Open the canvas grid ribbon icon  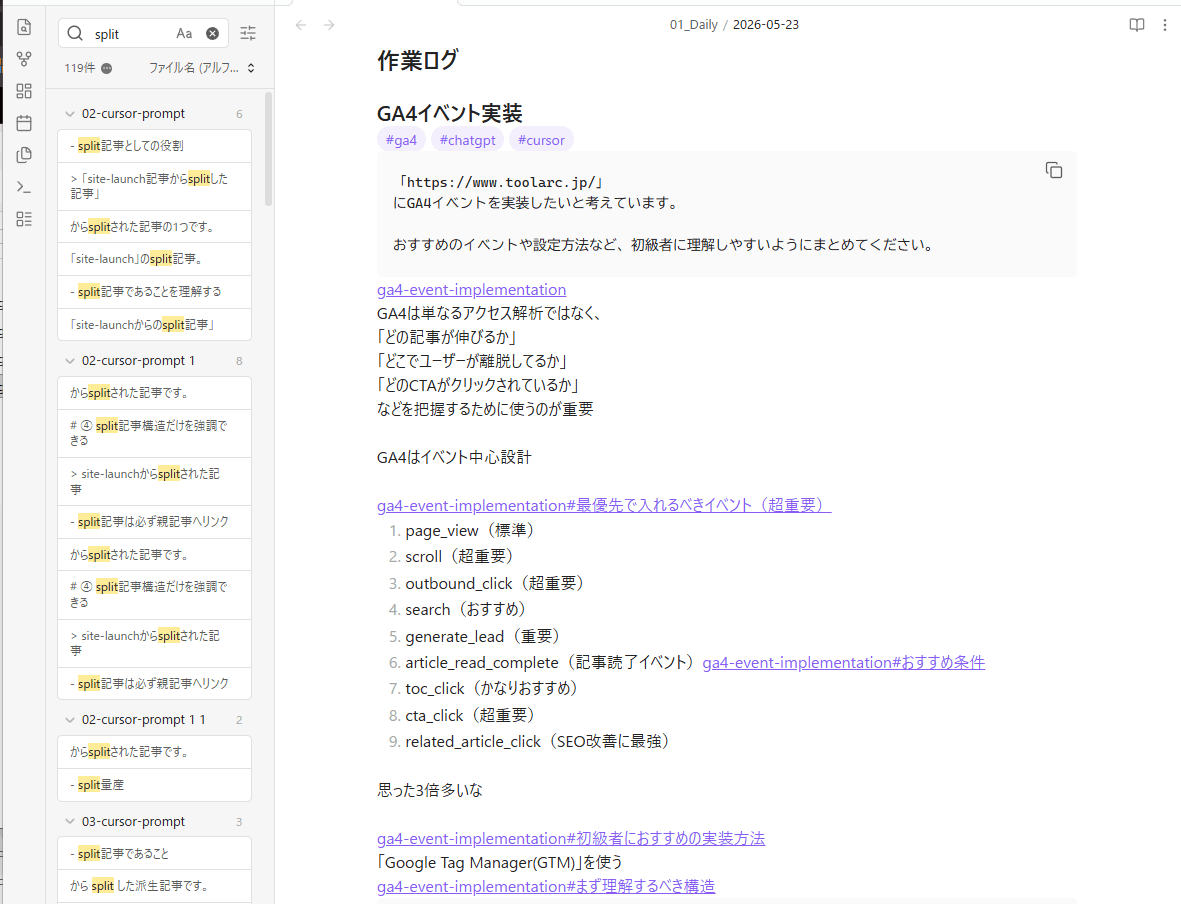[x=24, y=91]
